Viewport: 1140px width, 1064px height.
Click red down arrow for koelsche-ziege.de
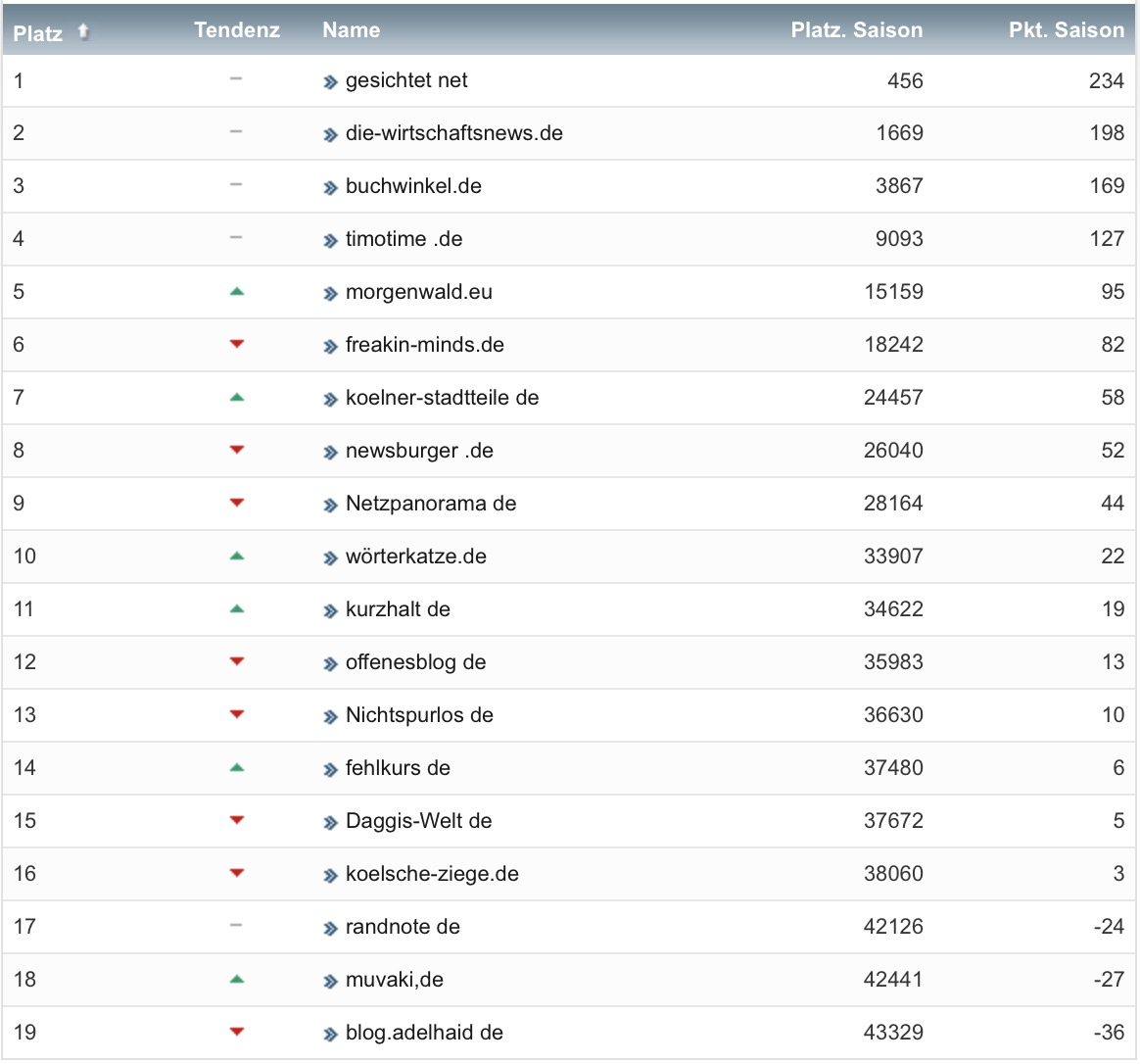236,873
